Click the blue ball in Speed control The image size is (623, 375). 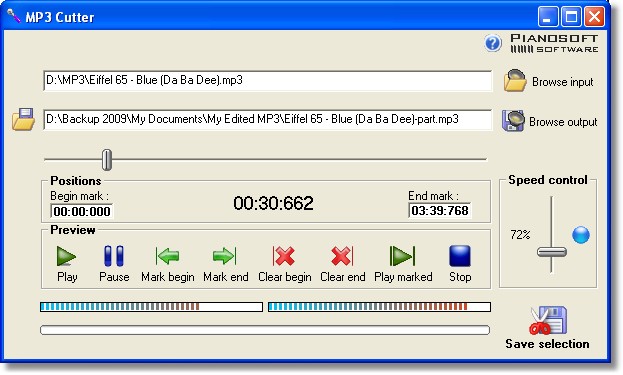click(x=581, y=235)
